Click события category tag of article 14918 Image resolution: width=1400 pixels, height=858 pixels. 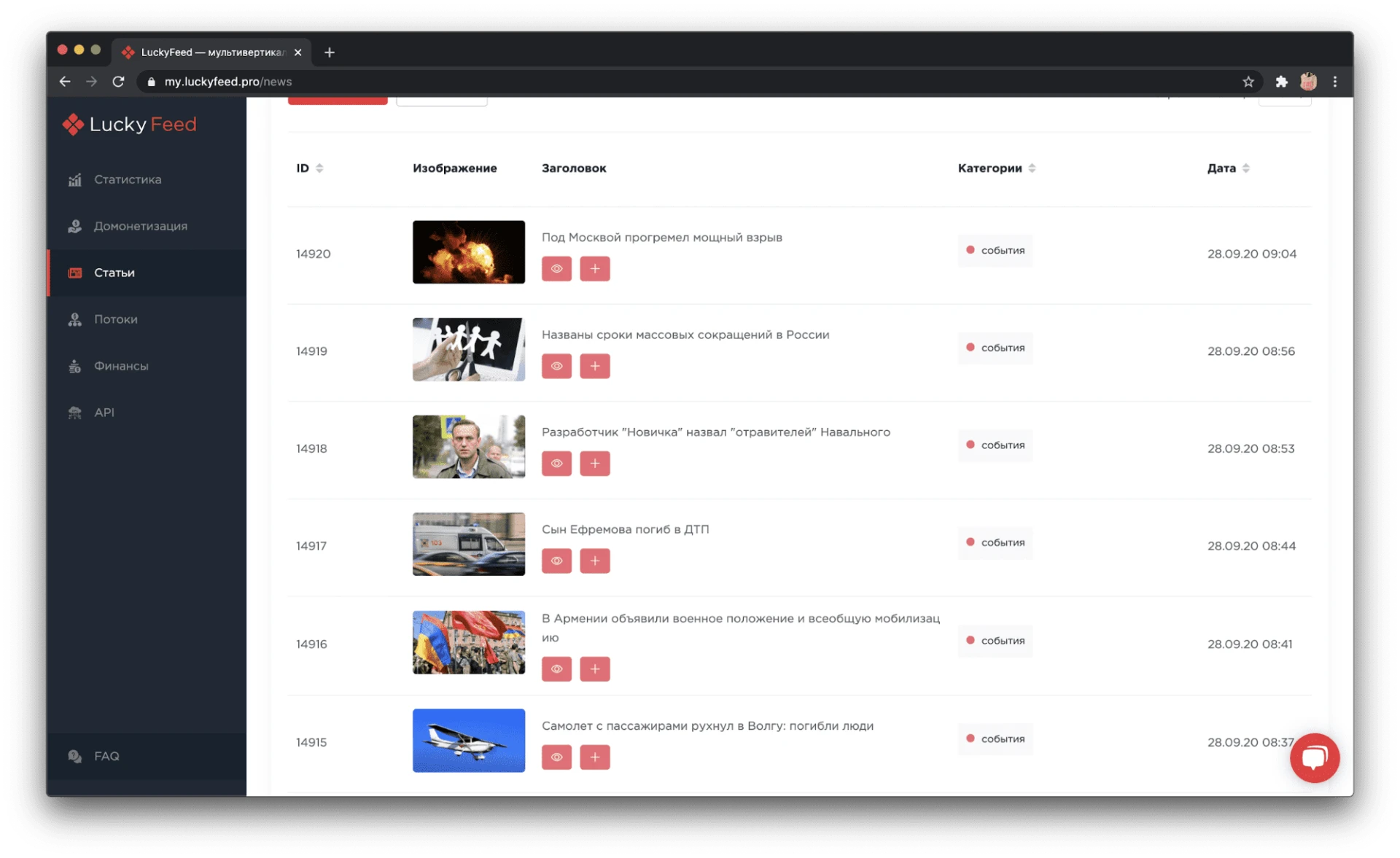tap(995, 445)
